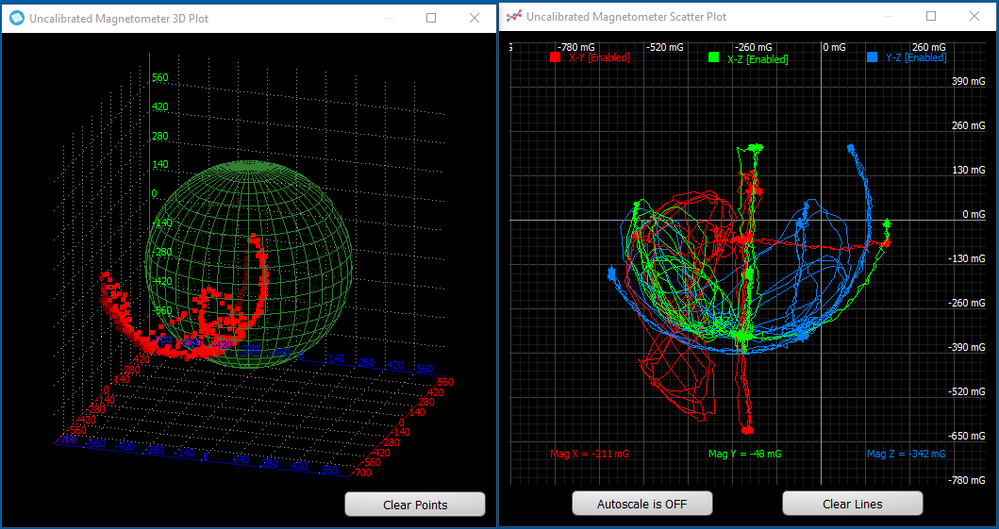Click the Clear Points button
This screenshot has width=999, height=529.
click(415, 504)
